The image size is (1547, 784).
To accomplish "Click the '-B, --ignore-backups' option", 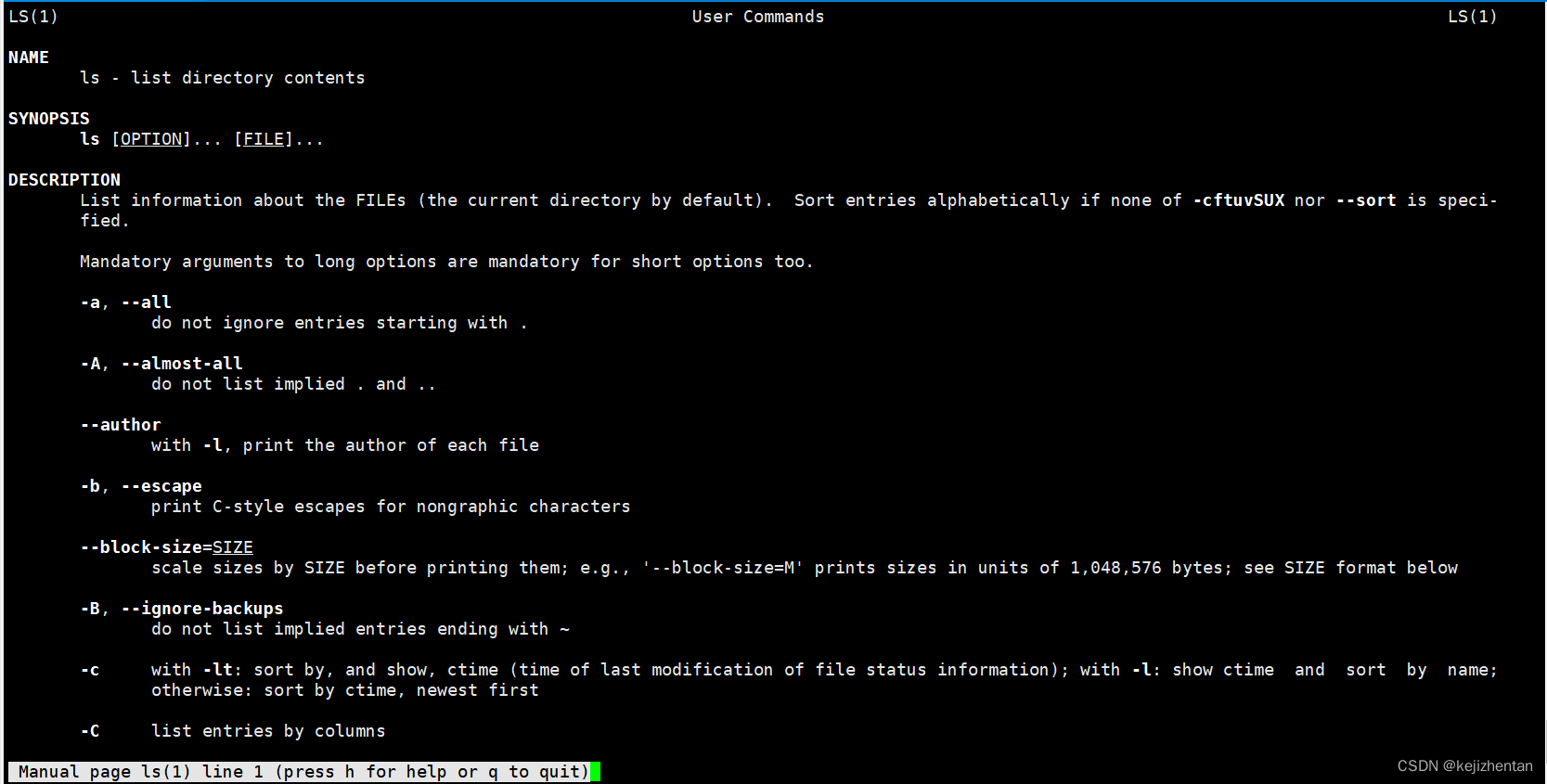I will tap(182, 609).
